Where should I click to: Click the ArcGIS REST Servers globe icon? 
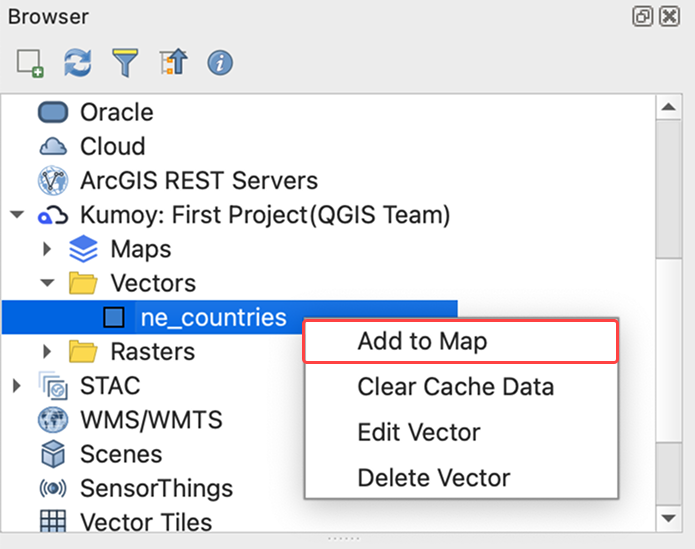pyautogui.click(x=53, y=180)
